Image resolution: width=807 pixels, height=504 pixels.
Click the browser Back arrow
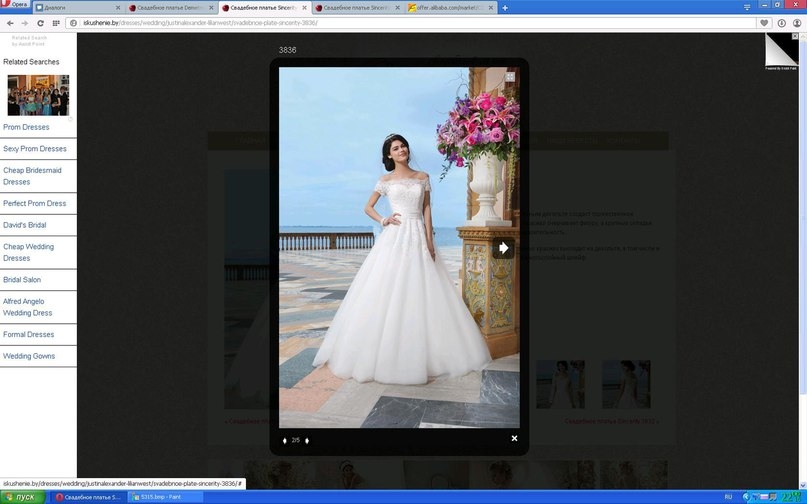click(10, 22)
